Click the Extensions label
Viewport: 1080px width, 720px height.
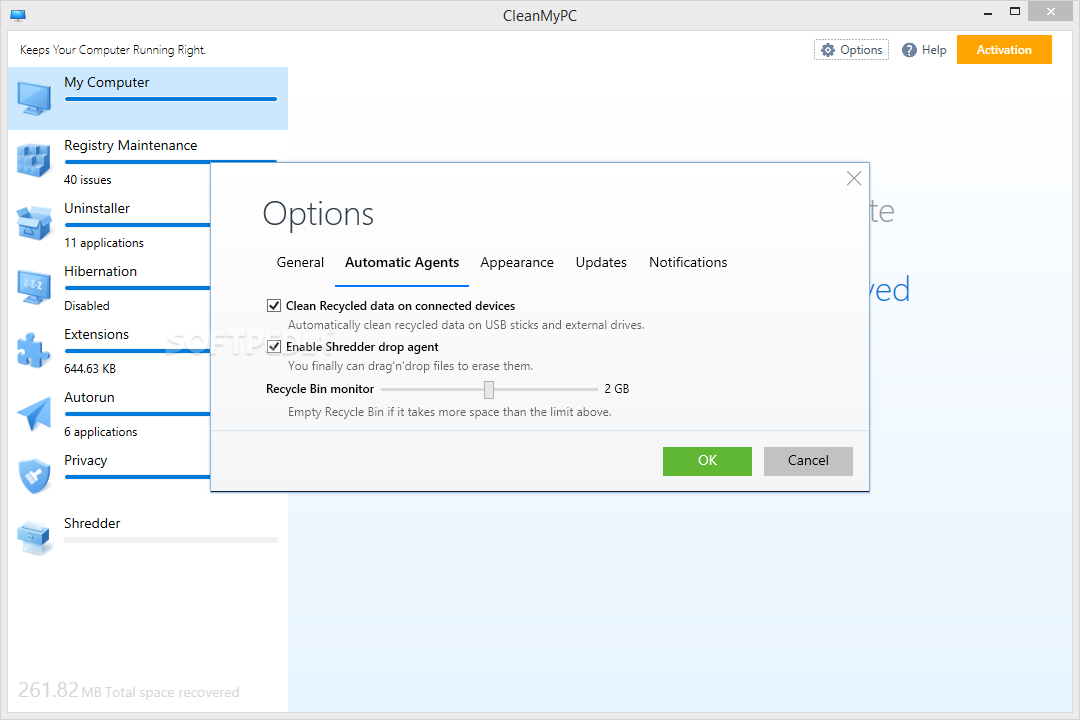pos(96,334)
